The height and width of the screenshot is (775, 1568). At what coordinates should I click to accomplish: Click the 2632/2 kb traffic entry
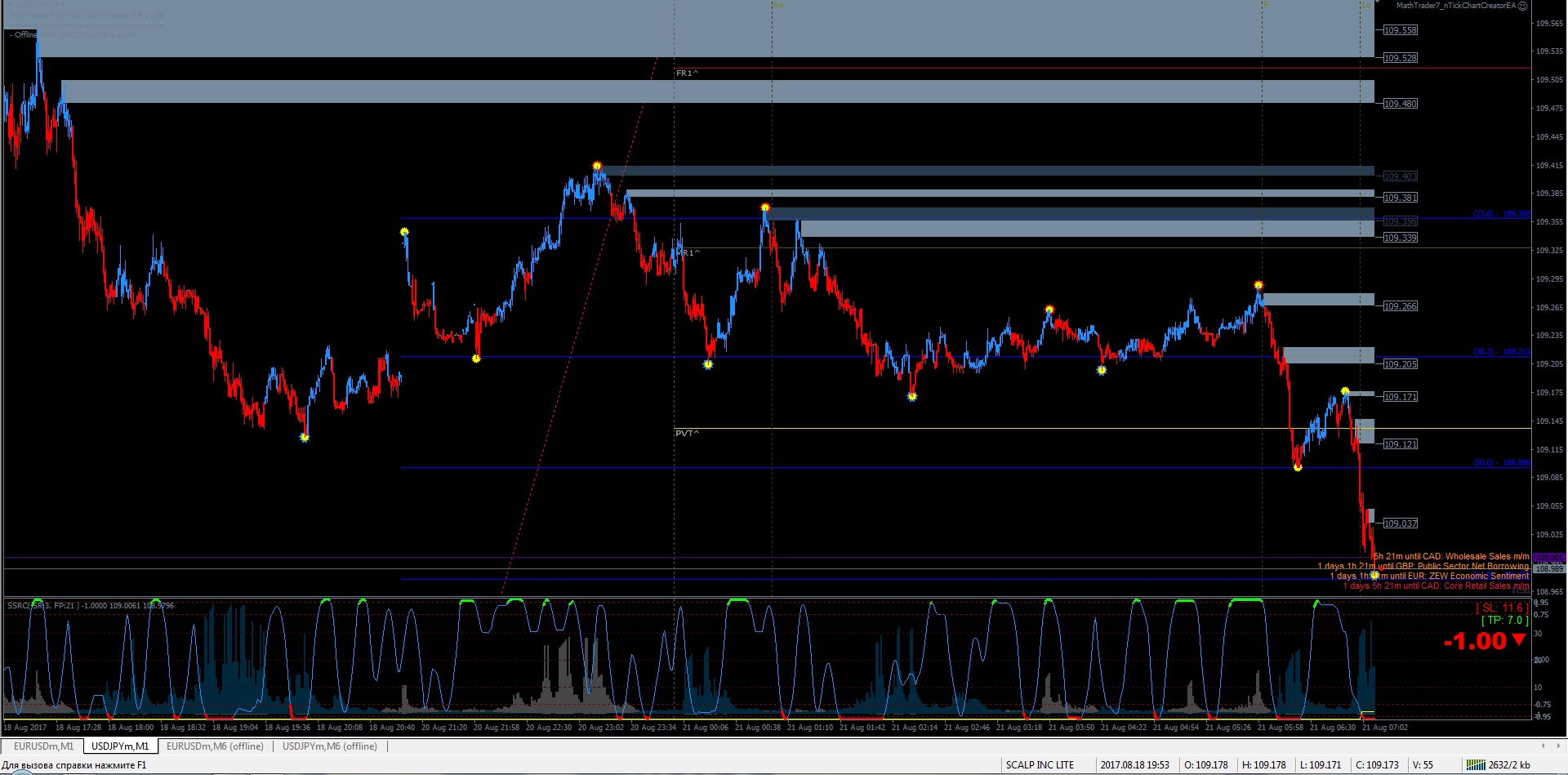coord(1509,765)
